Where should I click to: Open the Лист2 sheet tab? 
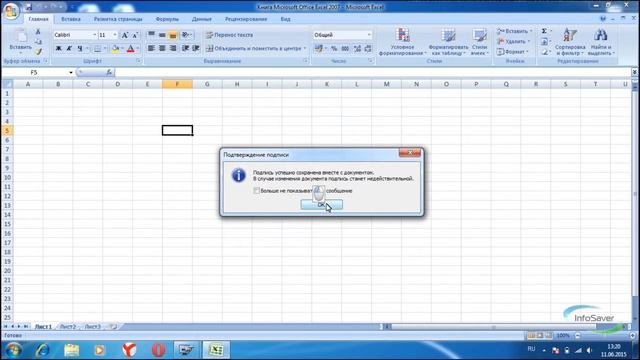[x=68, y=327]
